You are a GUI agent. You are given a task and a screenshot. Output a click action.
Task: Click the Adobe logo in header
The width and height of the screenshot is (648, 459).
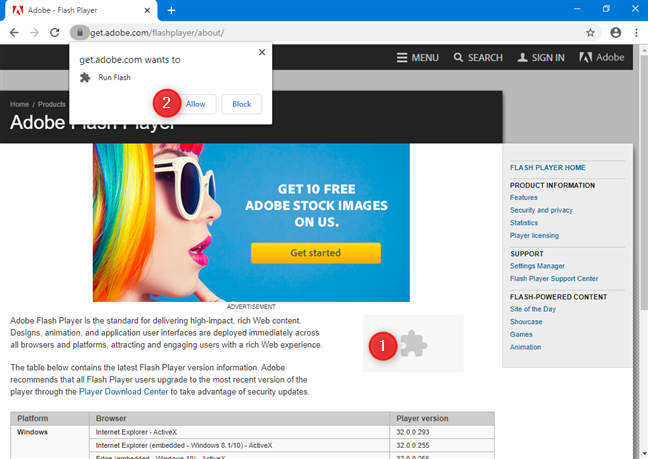pyautogui.click(x=601, y=57)
